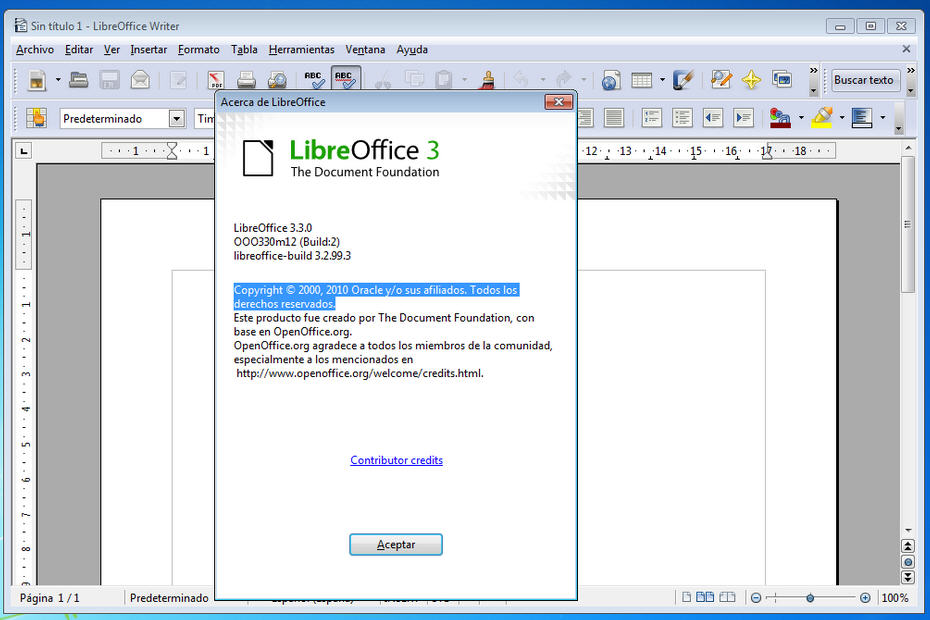
Task: Apply the yellow Highlighting color
Action: coord(822,118)
